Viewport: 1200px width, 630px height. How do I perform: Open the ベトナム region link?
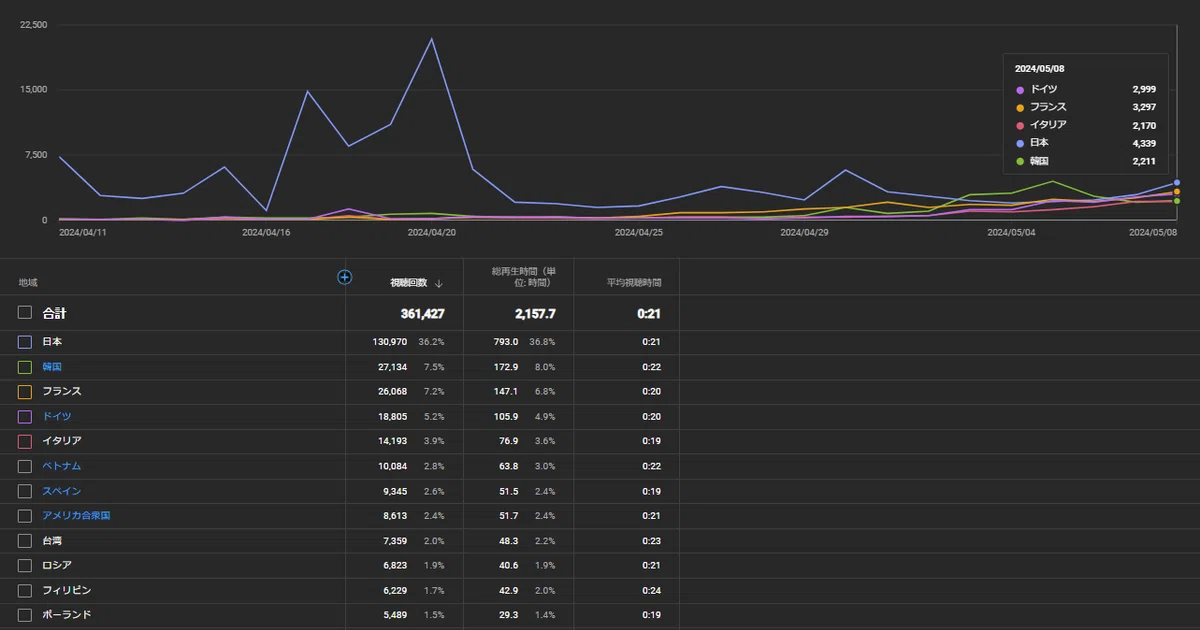click(62, 466)
